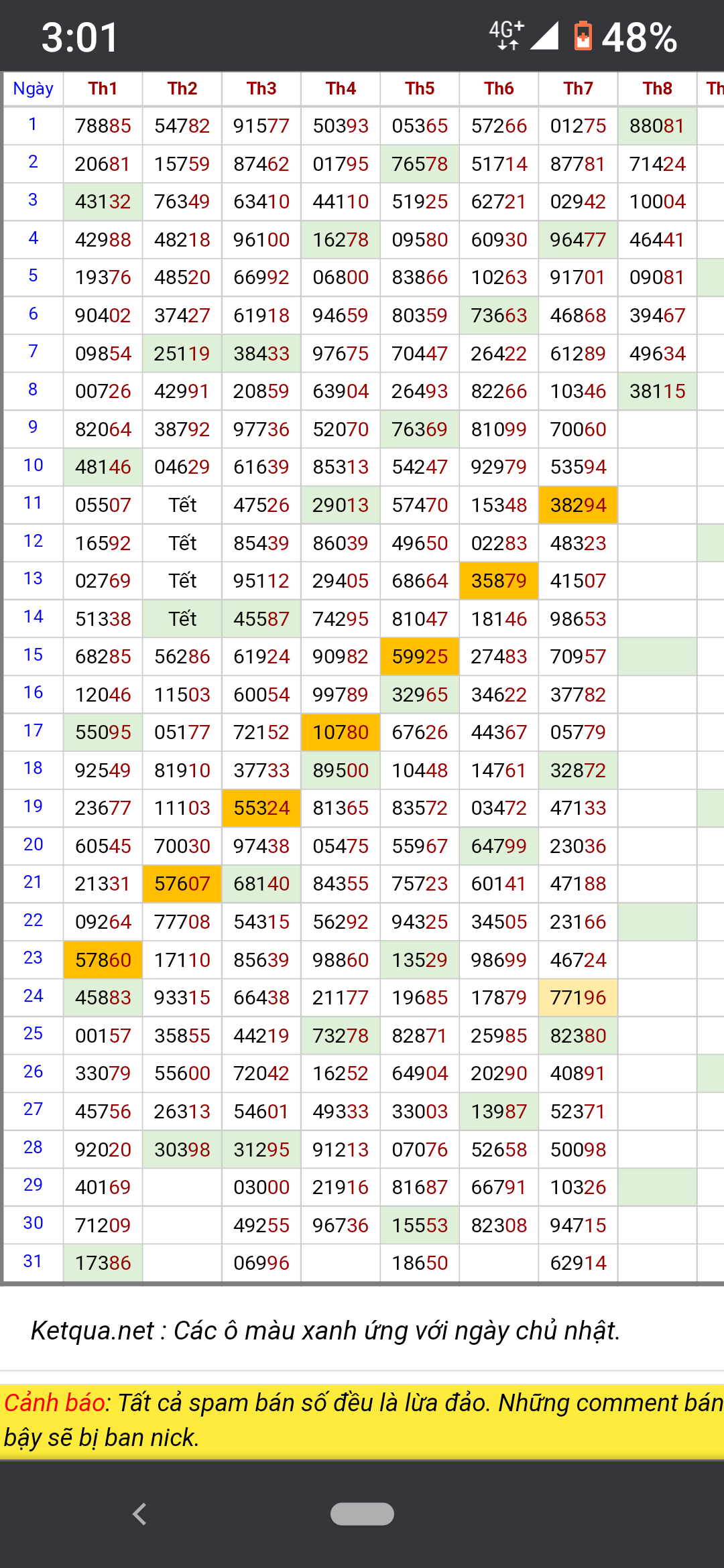Tap the orange highlighted cell 35879
The image size is (724, 1568).
(x=499, y=581)
